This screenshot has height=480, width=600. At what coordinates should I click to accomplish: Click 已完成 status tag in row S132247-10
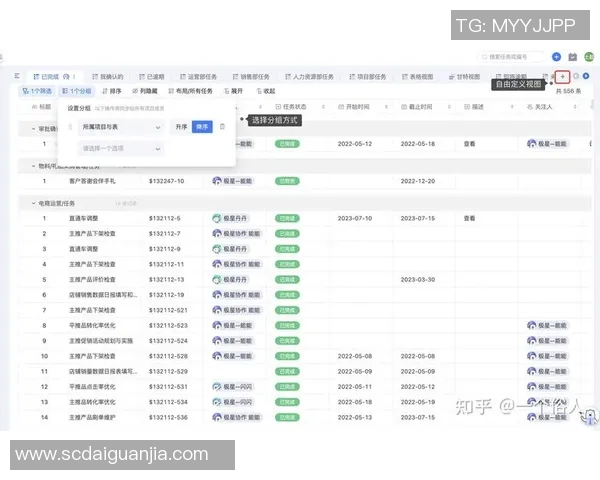(287, 181)
